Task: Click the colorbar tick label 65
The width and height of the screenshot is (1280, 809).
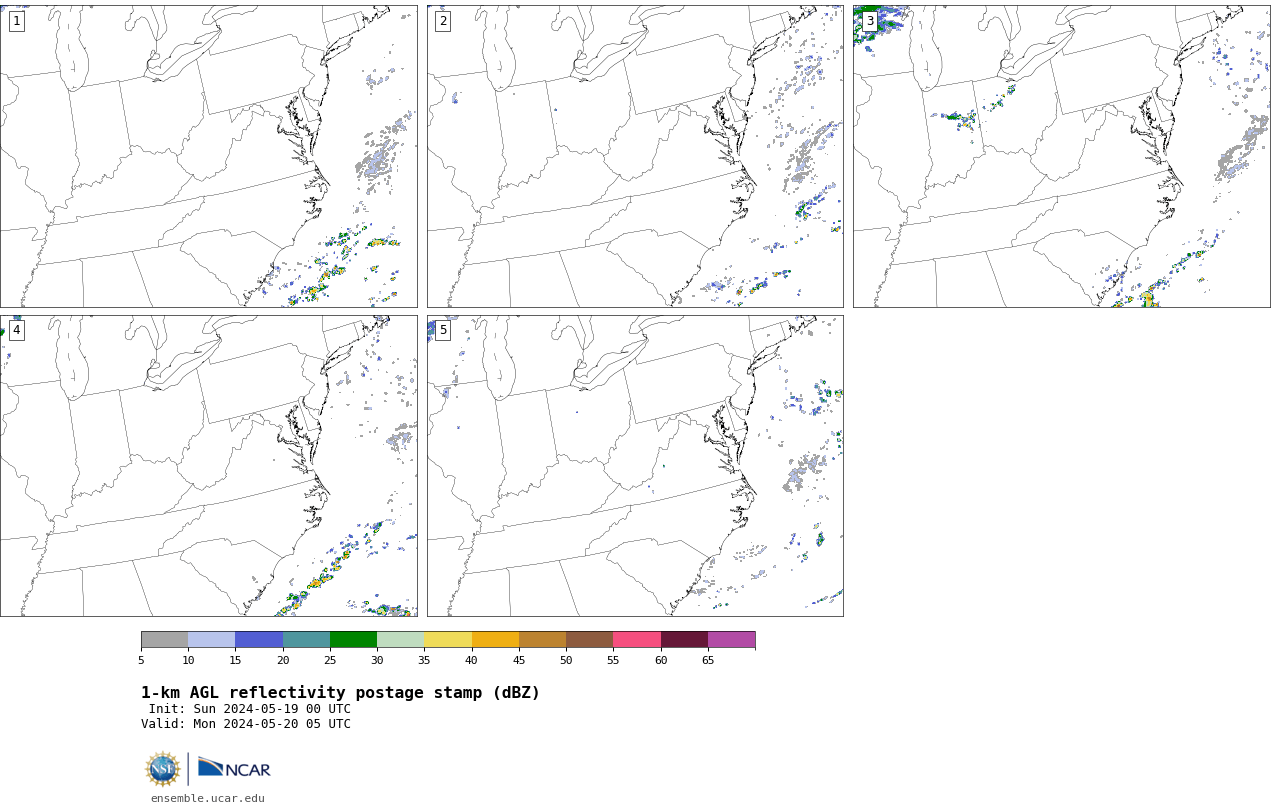Action: [708, 660]
